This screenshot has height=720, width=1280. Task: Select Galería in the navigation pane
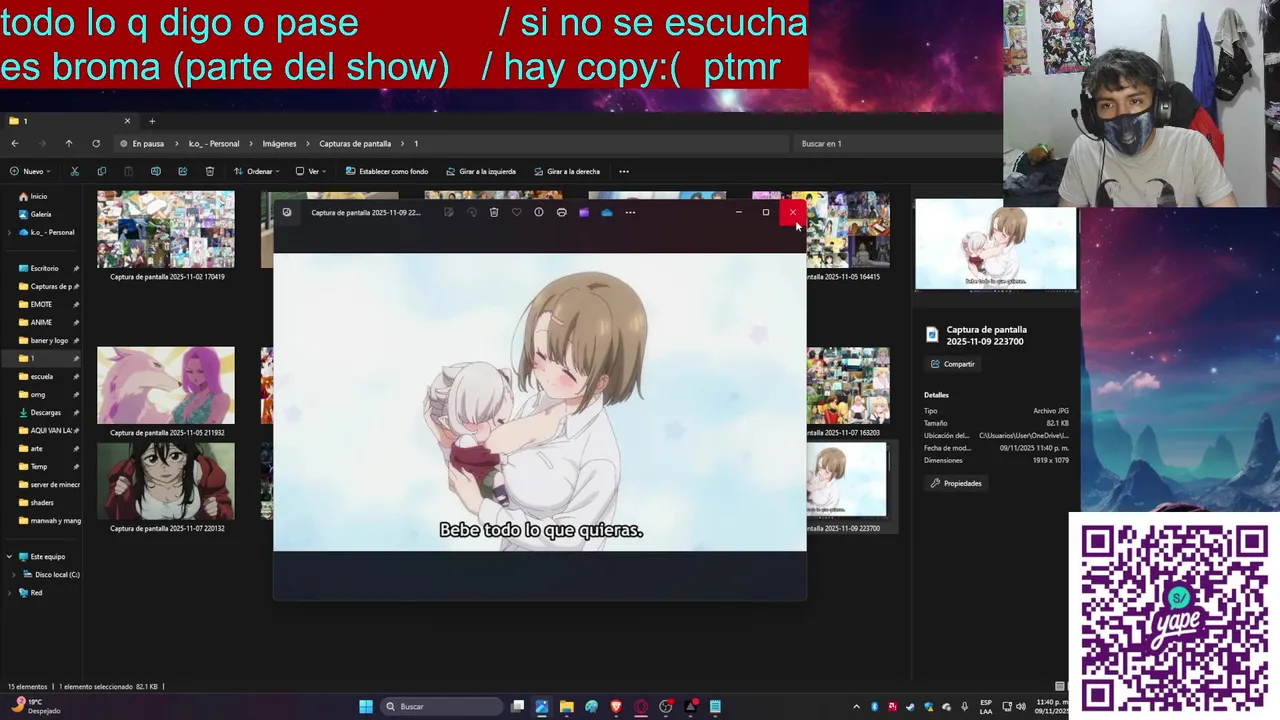[40, 214]
